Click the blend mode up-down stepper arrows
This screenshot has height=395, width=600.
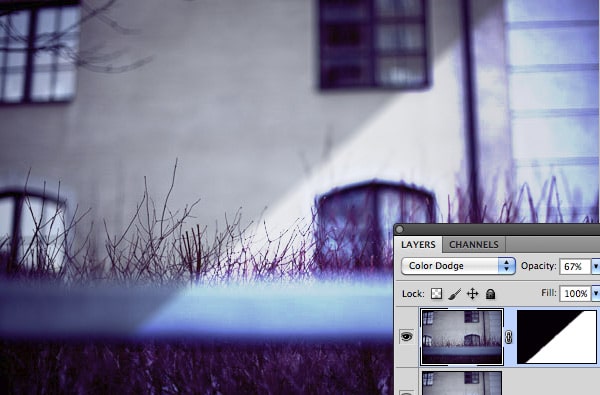[506, 266]
